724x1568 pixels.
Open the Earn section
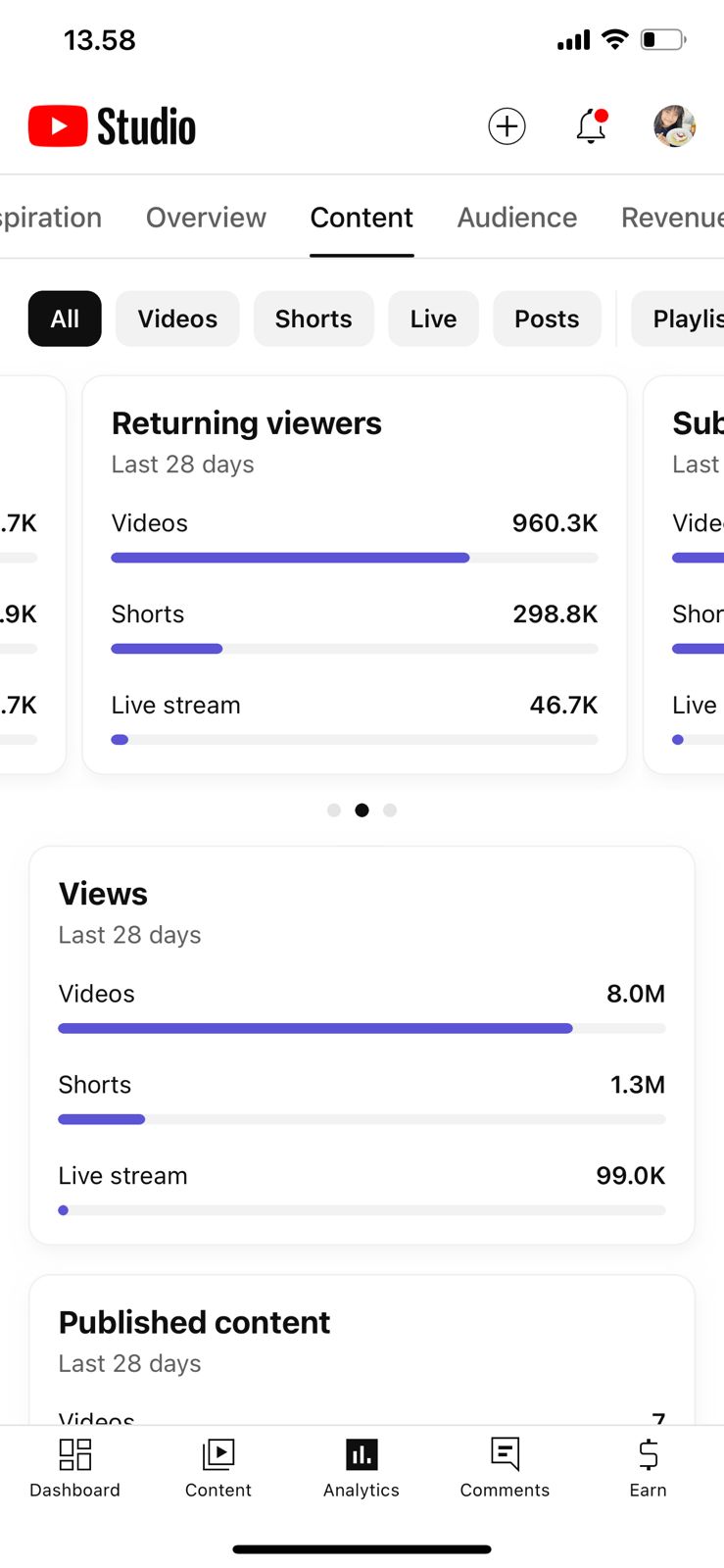click(x=648, y=1467)
